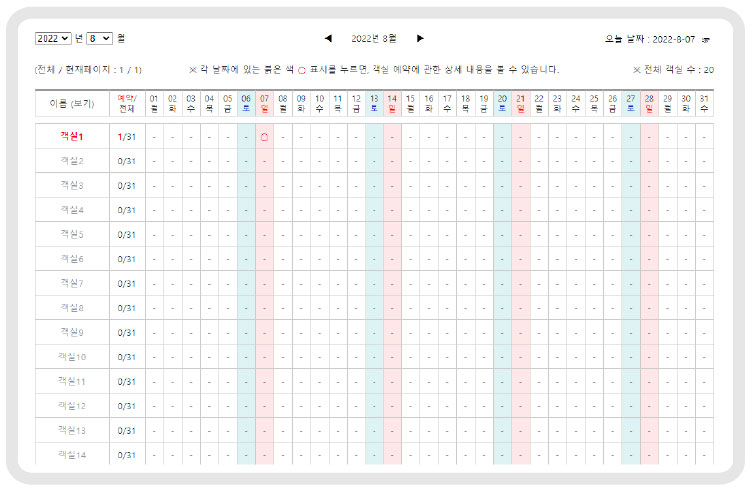
Task: Click room 객실14 at the bottom
Action: pos(69,454)
